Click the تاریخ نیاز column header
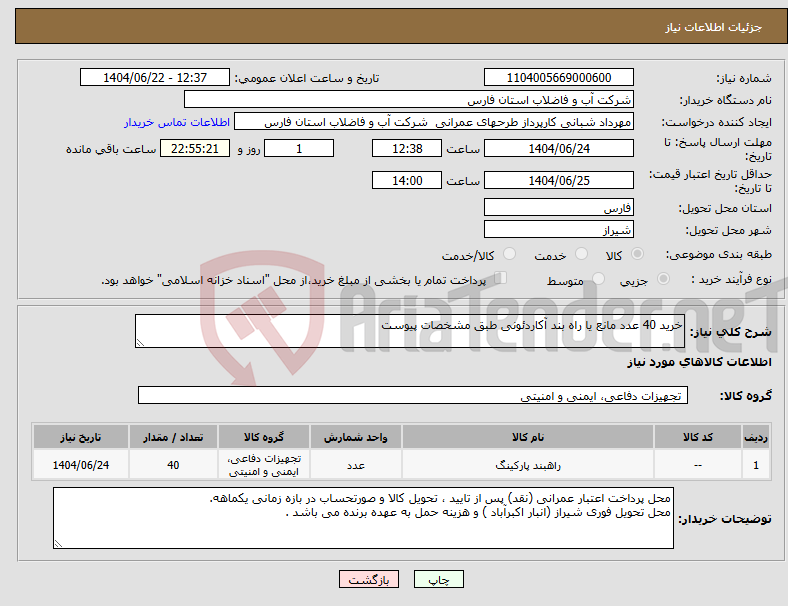 pos(80,437)
